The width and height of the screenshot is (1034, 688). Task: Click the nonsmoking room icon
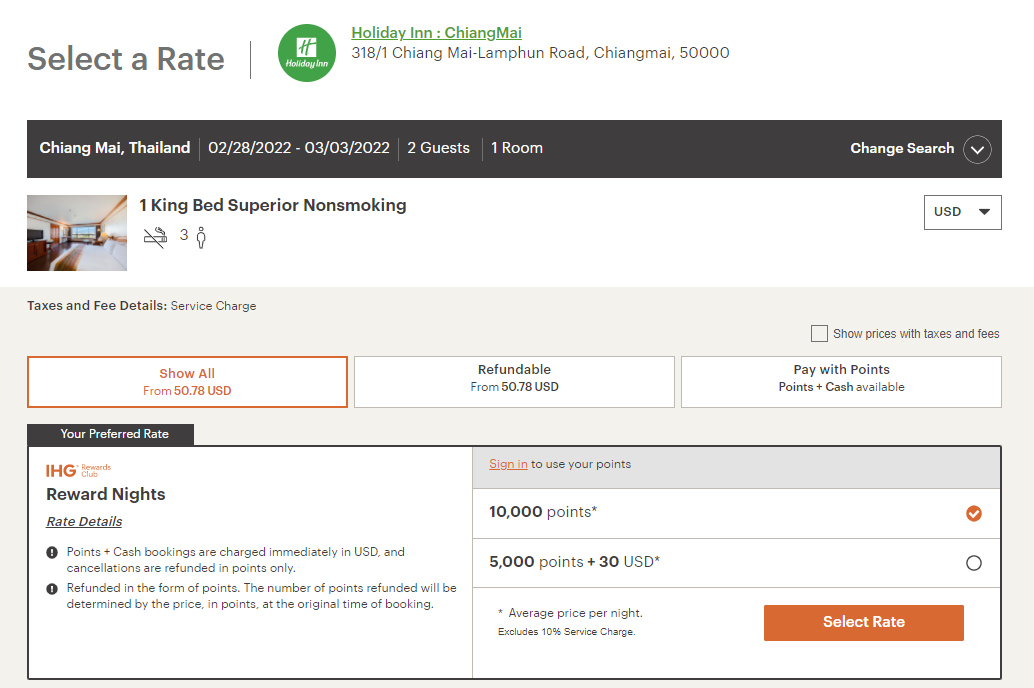tap(155, 236)
